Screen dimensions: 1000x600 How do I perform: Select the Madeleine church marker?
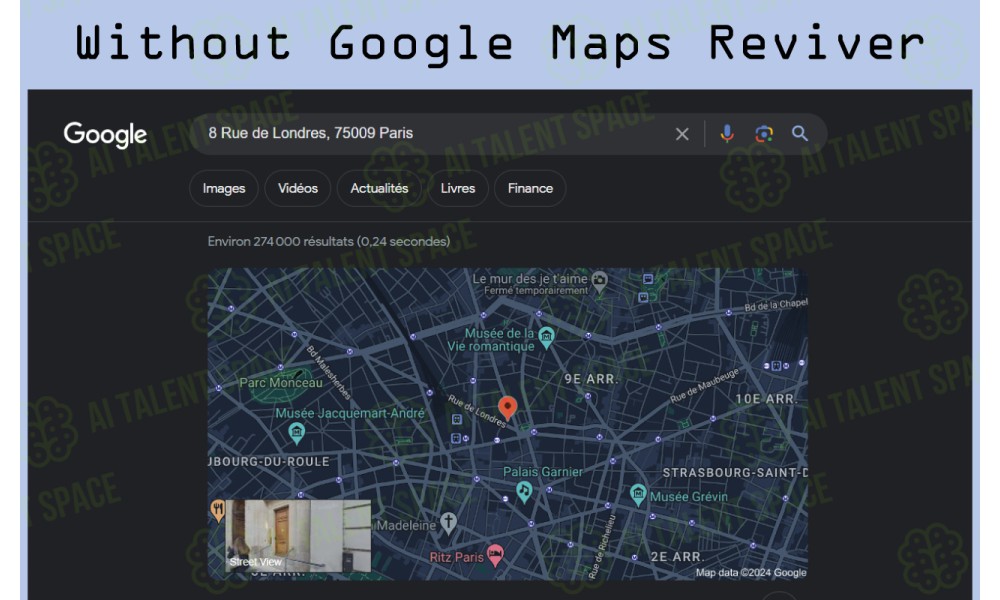[448, 523]
